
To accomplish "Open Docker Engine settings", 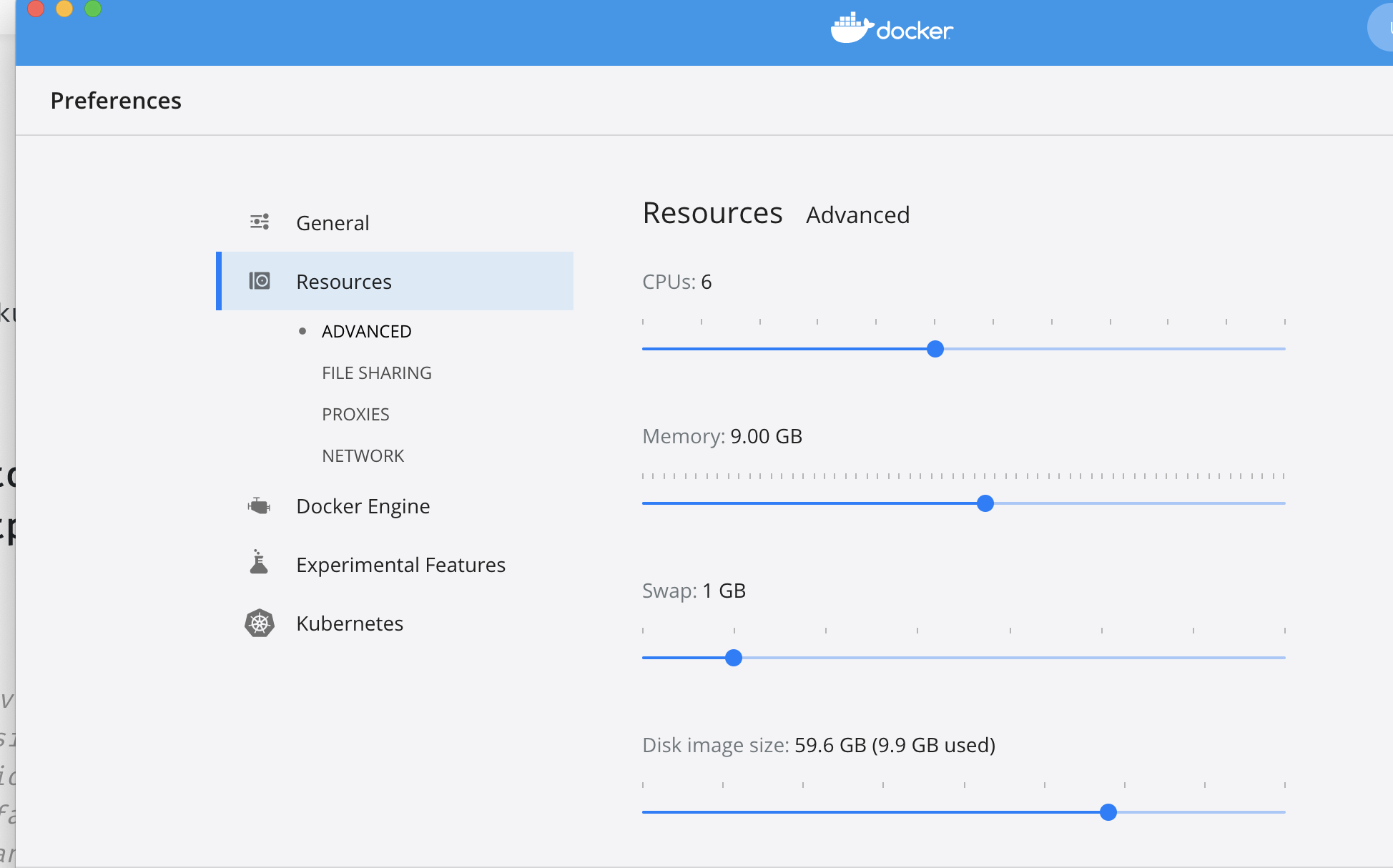I will click(x=363, y=506).
